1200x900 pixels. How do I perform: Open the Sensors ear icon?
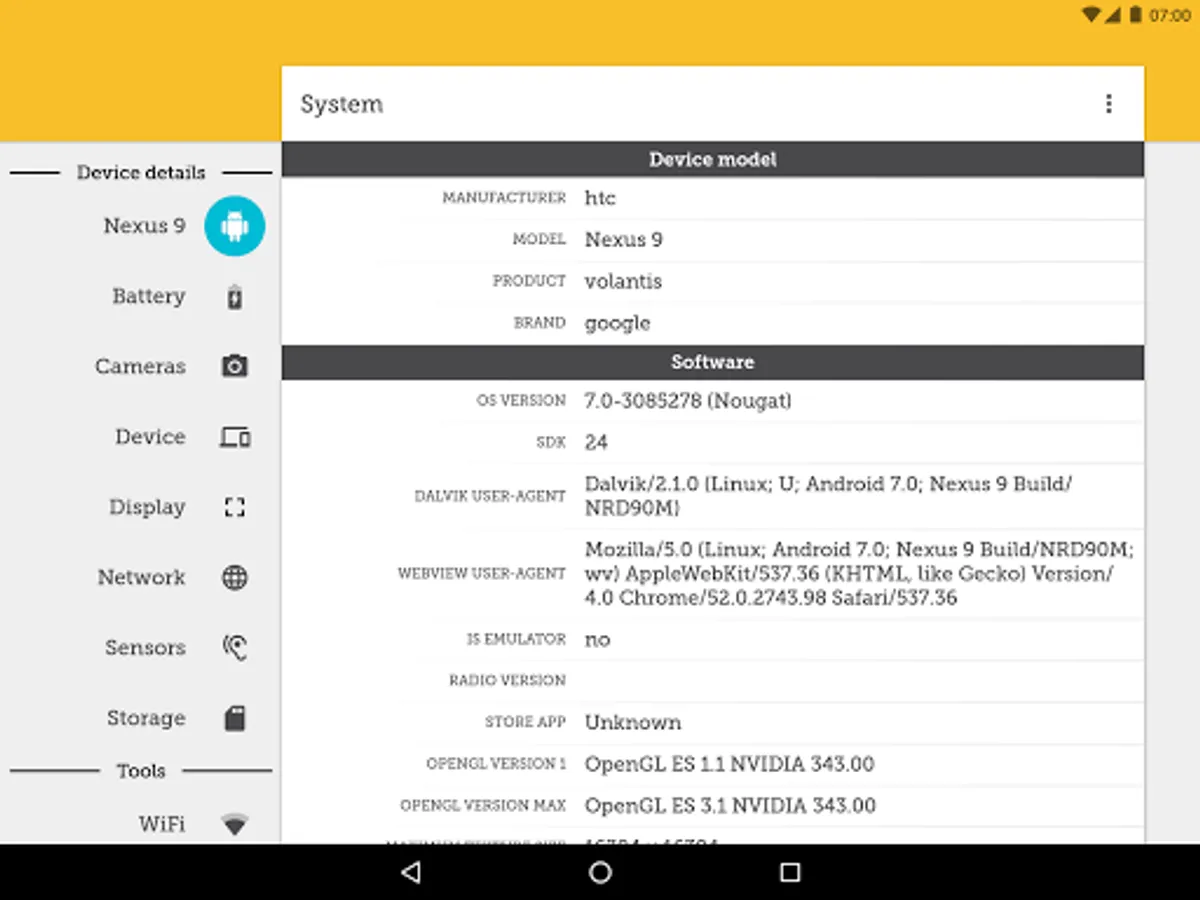tap(235, 648)
